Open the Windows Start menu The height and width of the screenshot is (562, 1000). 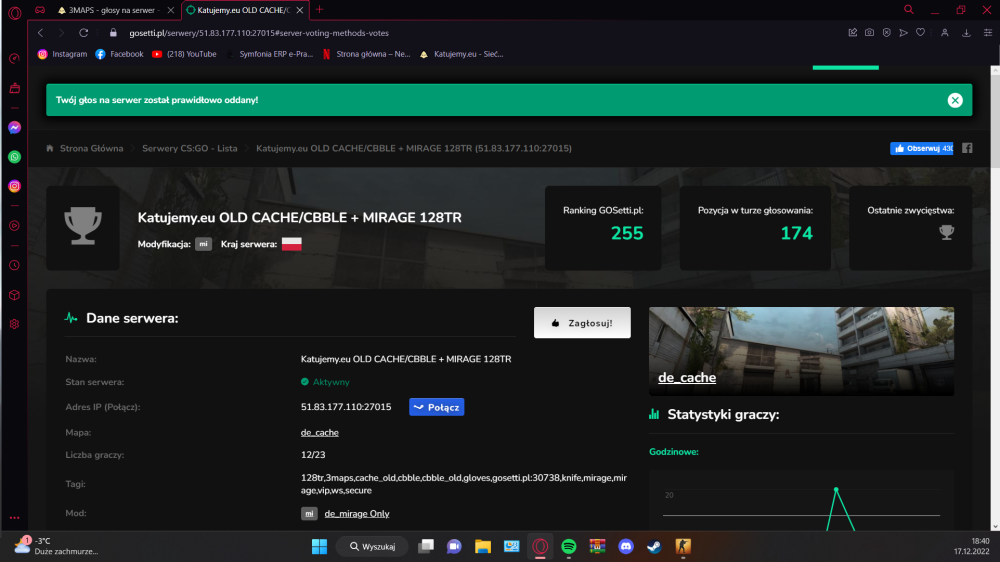(x=319, y=547)
